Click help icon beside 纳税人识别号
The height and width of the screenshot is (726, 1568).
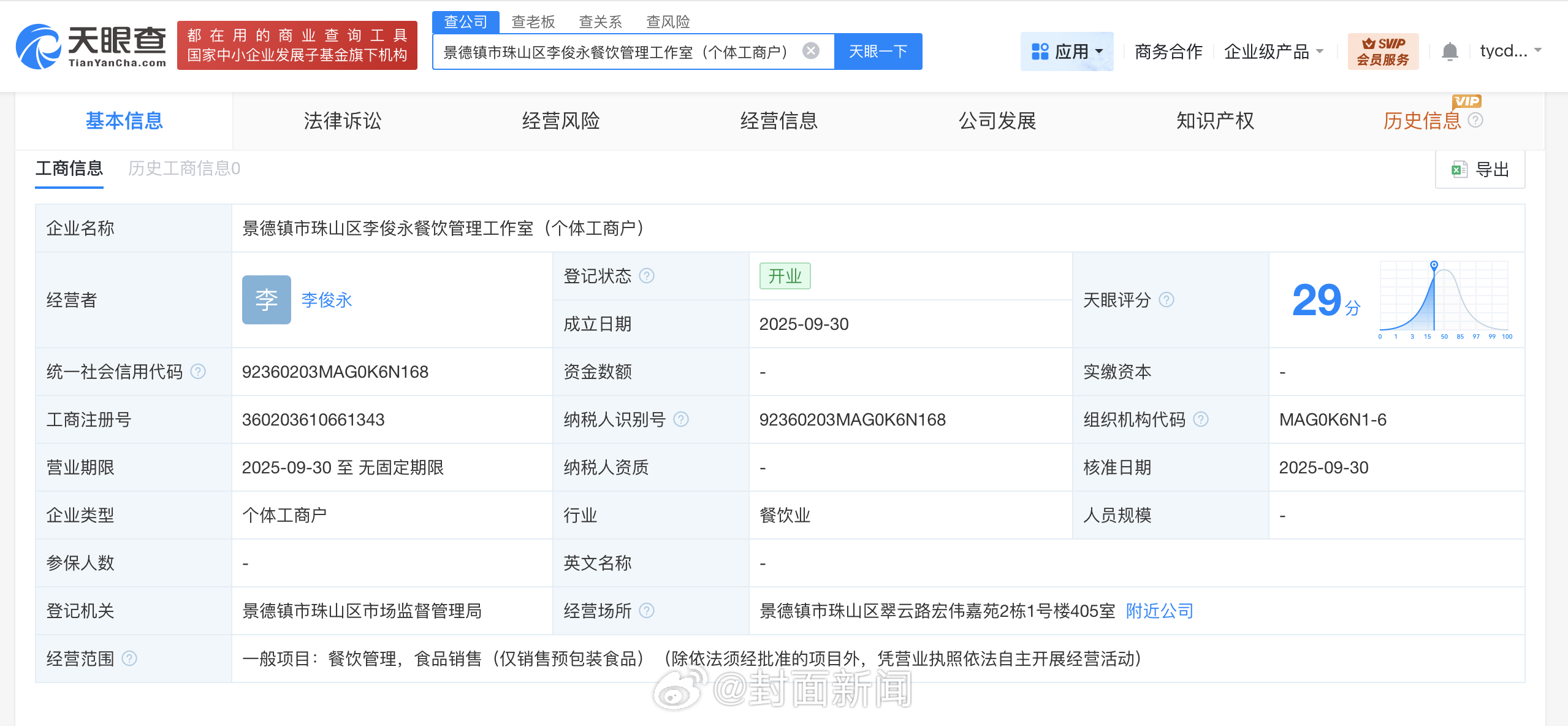681,419
